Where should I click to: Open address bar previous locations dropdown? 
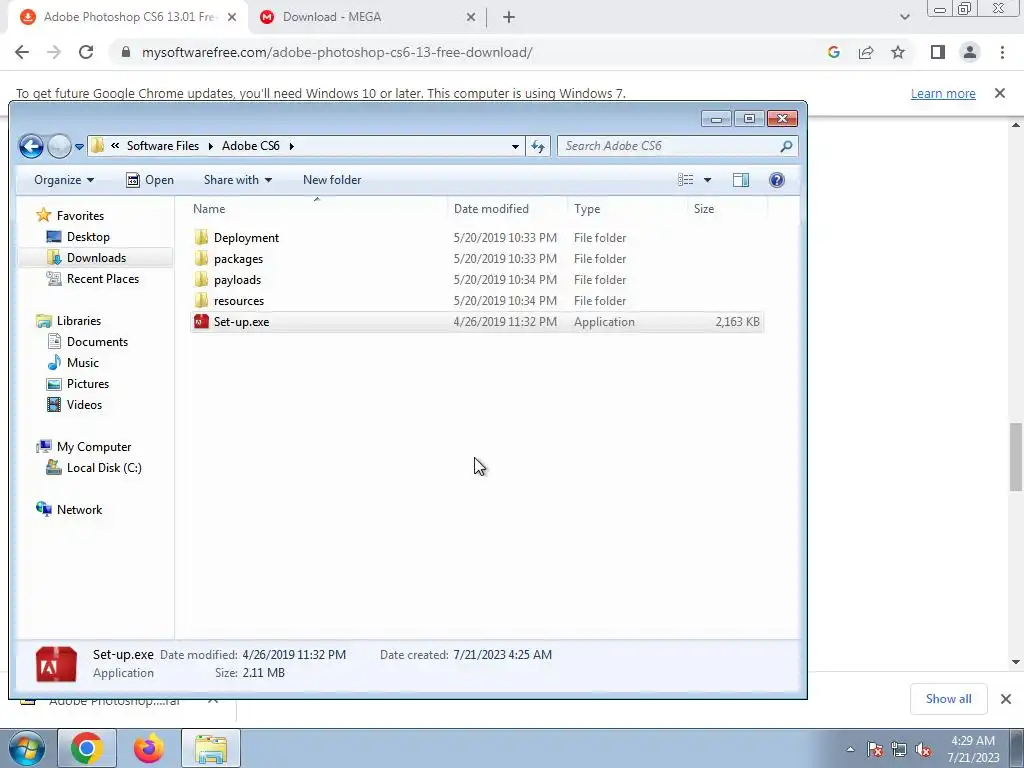coord(515,146)
